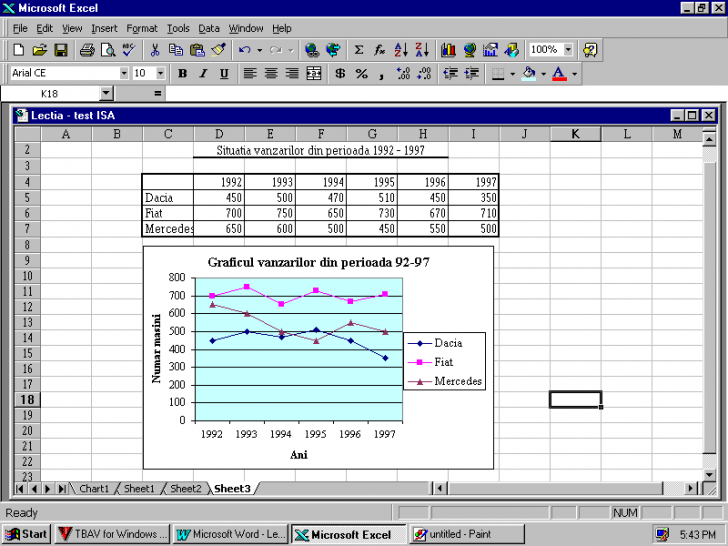Switch to TBAV for Windows taskbar button

coord(112,534)
